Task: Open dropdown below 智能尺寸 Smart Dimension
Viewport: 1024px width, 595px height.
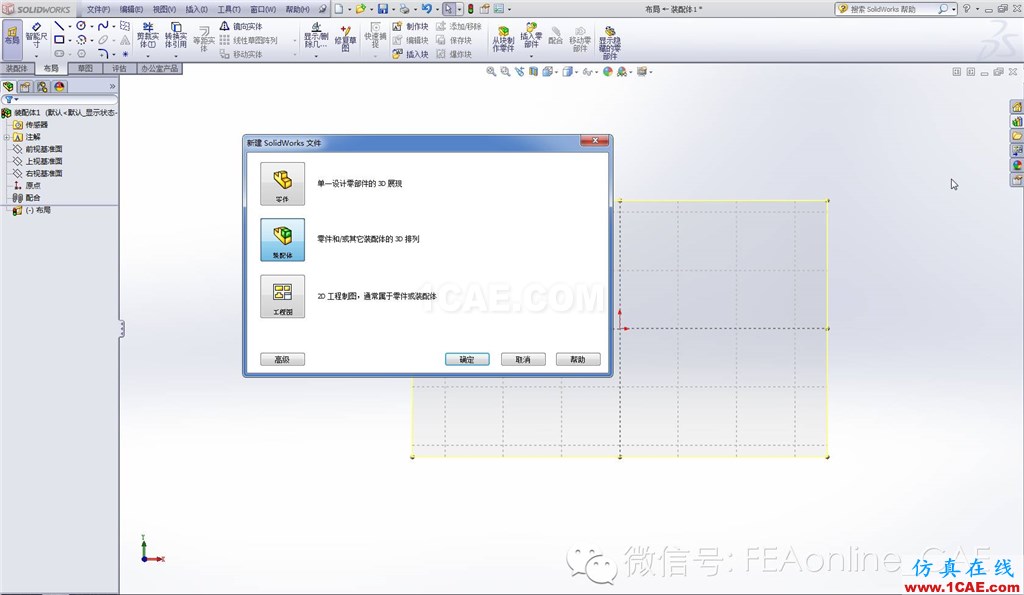Action: pyautogui.click(x=37, y=56)
